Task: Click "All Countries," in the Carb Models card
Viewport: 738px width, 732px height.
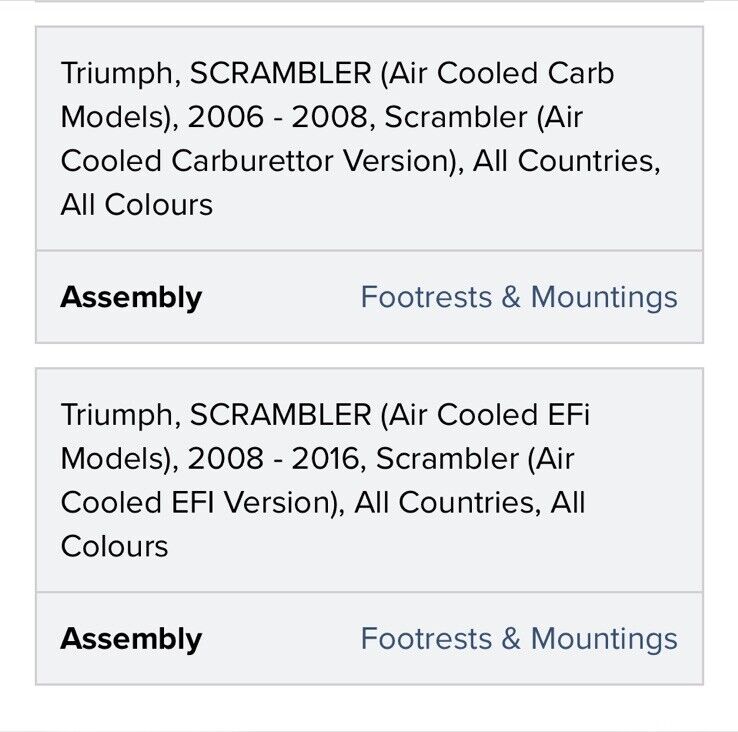Action: 567,161
